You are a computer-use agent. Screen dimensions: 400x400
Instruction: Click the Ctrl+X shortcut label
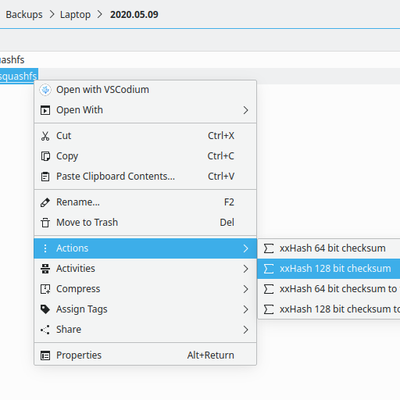tap(221, 136)
